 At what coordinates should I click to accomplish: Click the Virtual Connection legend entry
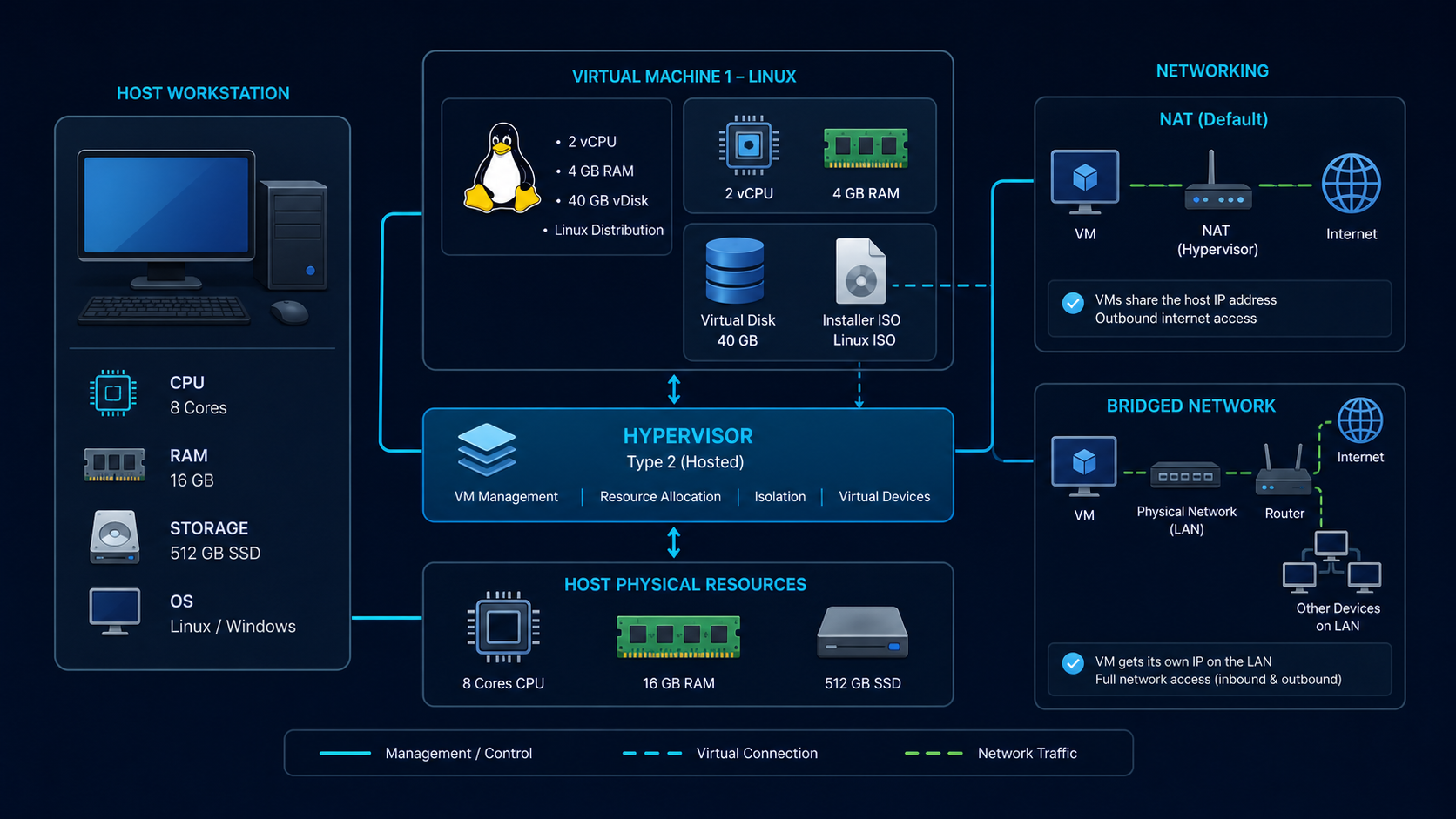click(x=720, y=754)
